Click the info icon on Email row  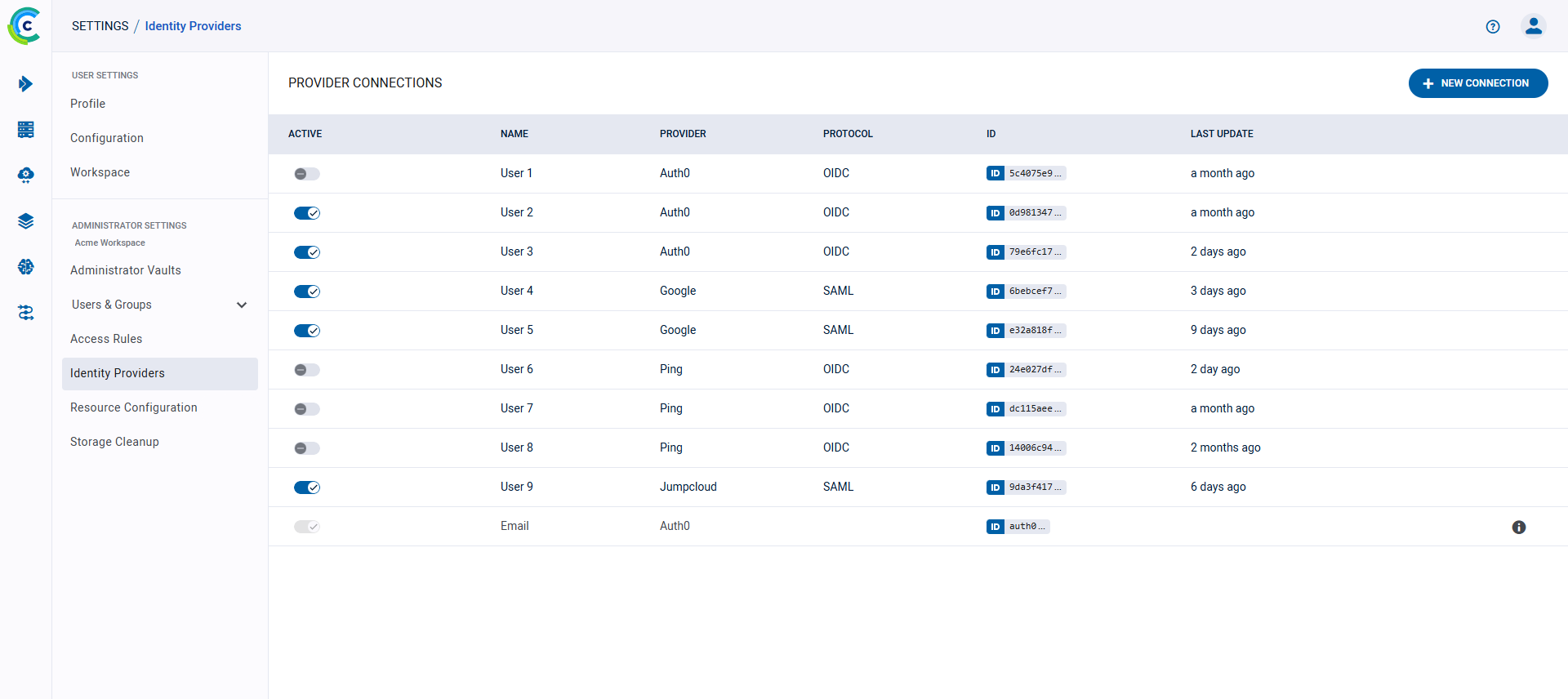click(1518, 528)
